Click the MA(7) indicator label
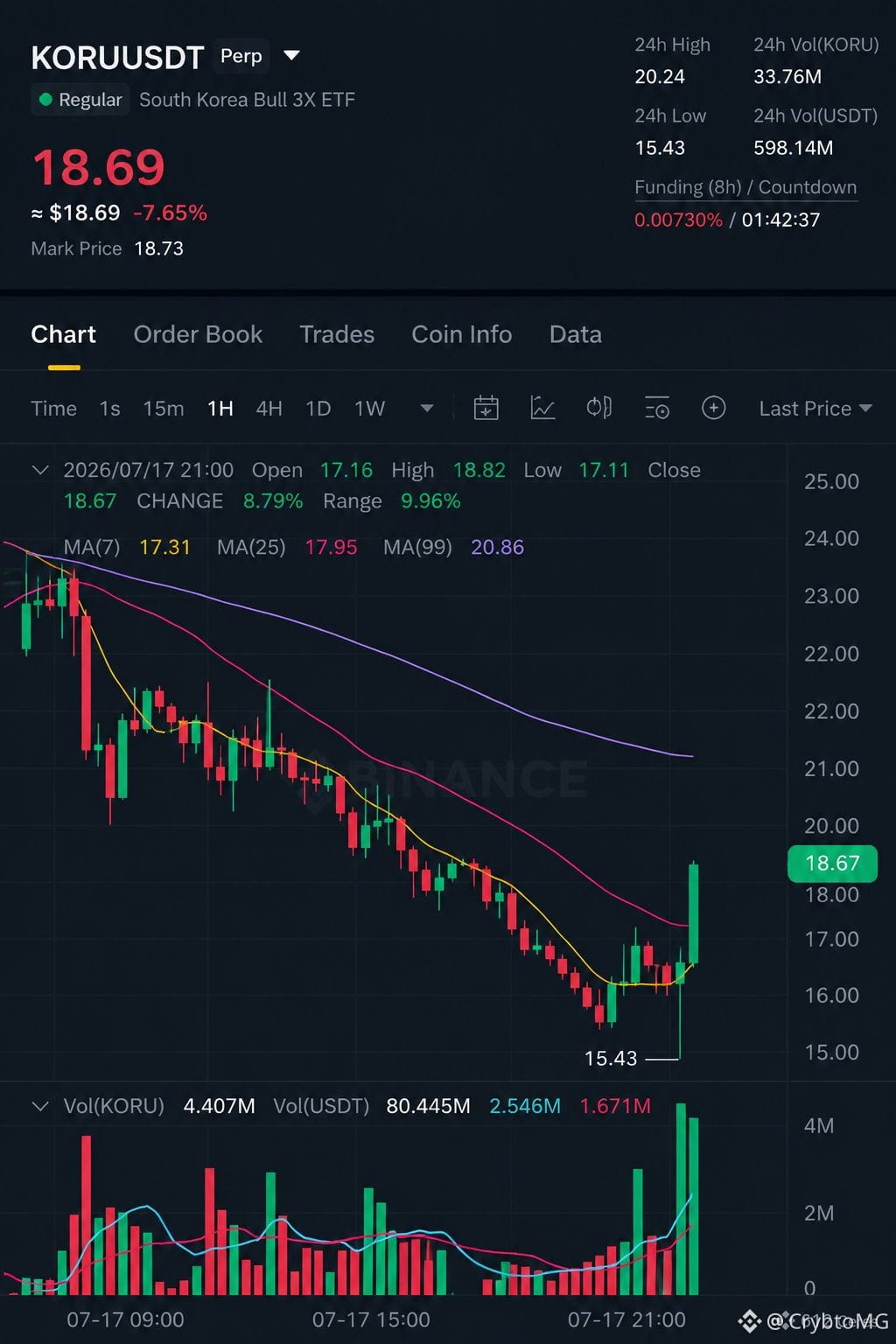This screenshot has height=1344, width=896. tap(92, 547)
